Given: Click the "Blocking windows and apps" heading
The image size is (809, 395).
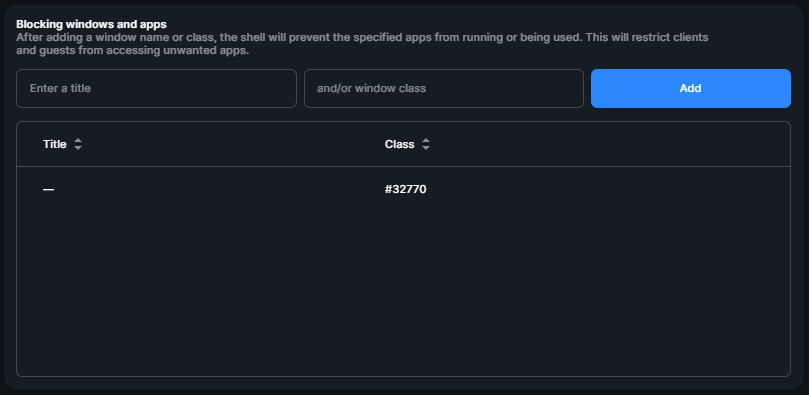Looking at the screenshot, I should 91,24.
